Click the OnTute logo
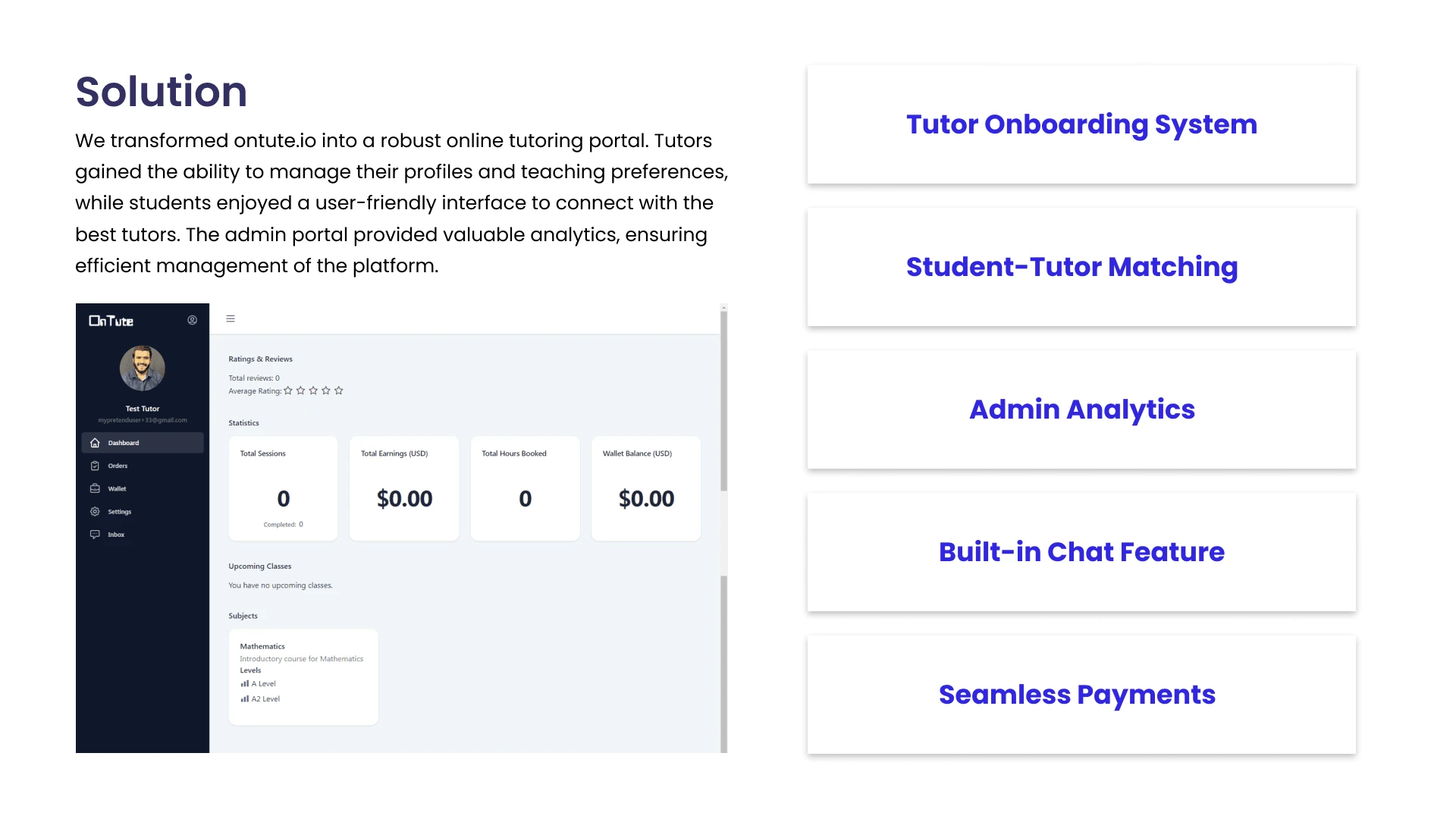Screen dimensions: 1456x819 111,321
